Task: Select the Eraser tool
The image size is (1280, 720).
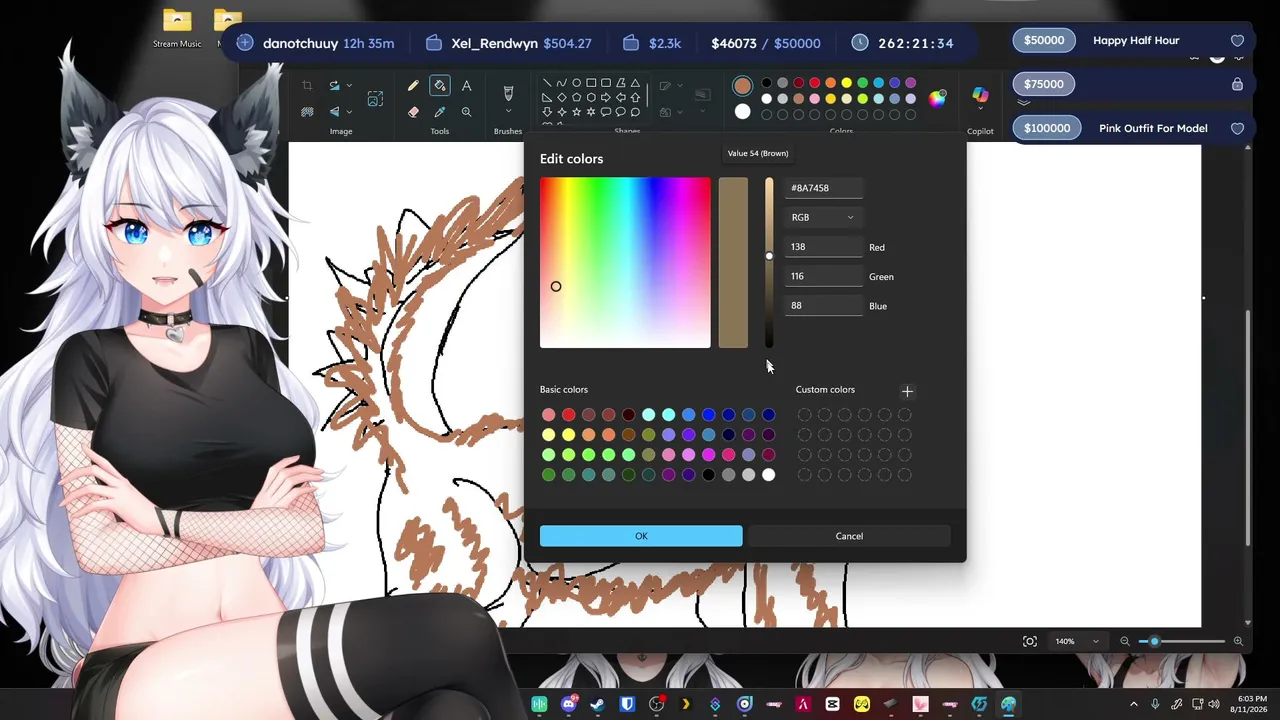Action: (413, 112)
